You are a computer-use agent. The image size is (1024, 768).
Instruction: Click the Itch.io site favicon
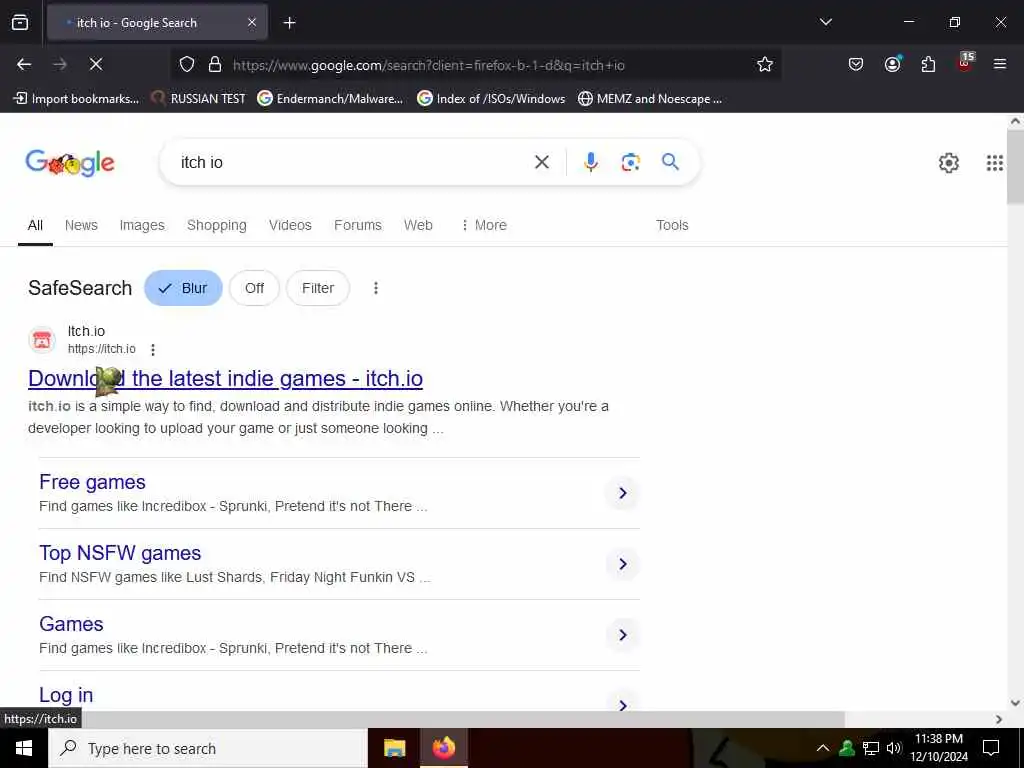click(42, 340)
